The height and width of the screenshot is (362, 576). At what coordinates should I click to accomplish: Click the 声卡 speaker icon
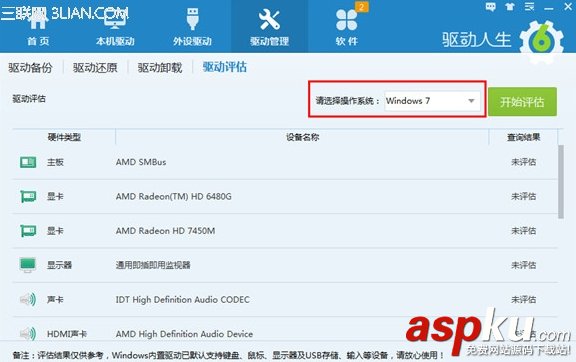point(28,300)
